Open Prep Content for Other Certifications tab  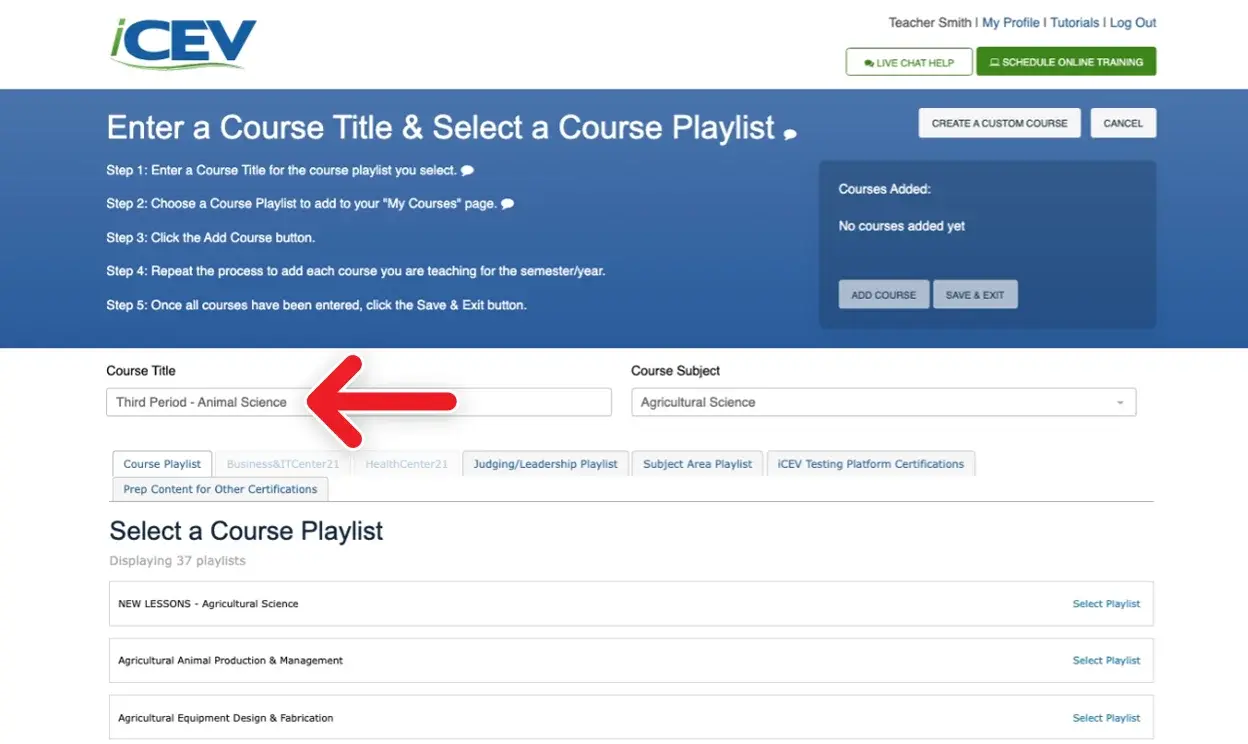click(x=220, y=489)
